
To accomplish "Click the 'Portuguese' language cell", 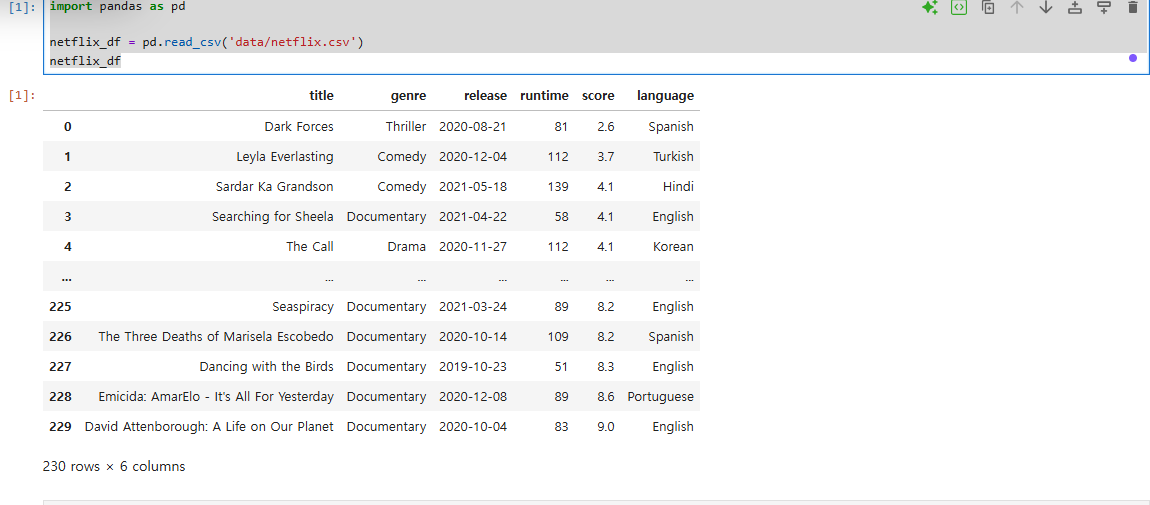I will pyautogui.click(x=661, y=397).
